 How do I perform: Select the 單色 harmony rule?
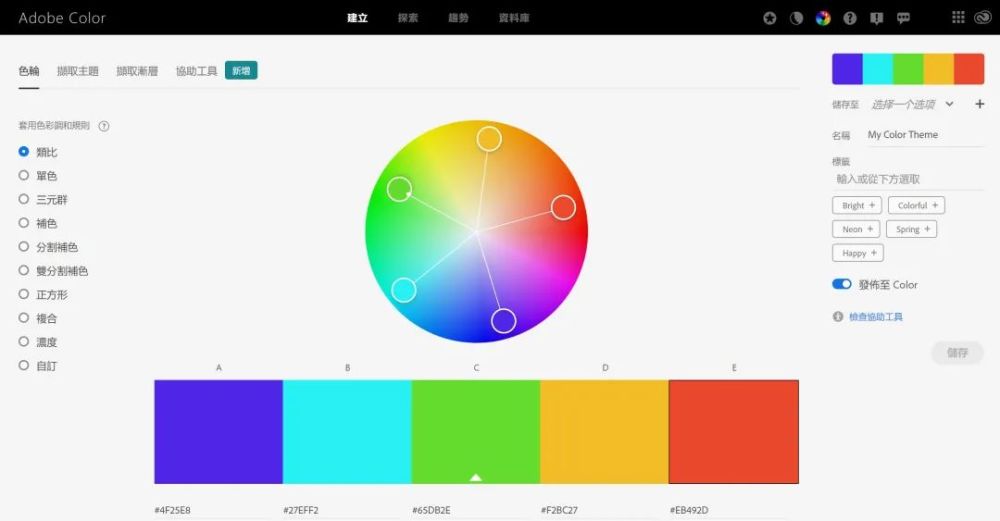point(24,175)
